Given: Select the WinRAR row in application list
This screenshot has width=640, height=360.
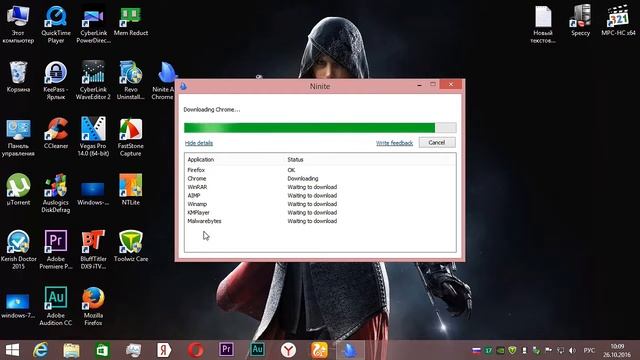Looking at the screenshot, I should click(320, 187).
